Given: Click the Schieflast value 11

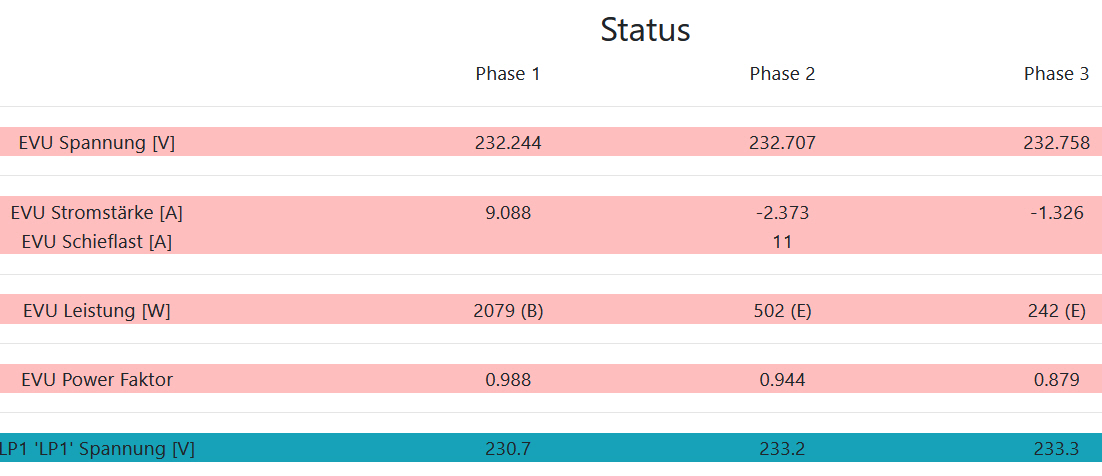Looking at the screenshot, I should pos(782,241).
